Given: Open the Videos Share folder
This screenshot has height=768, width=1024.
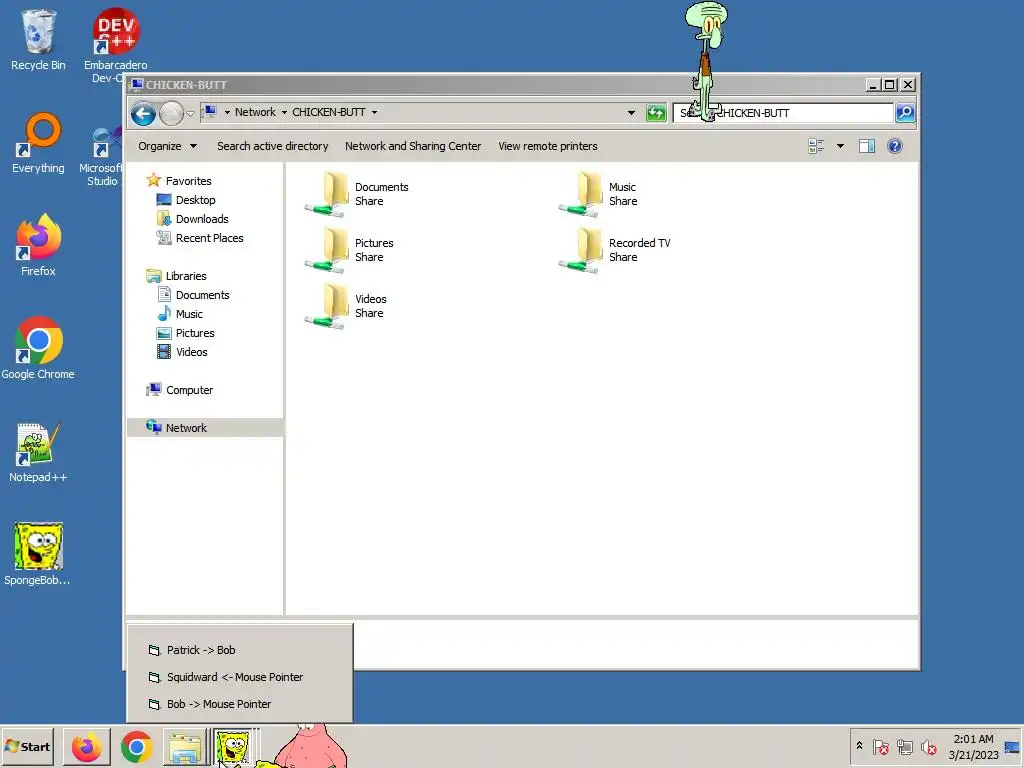Looking at the screenshot, I should [347, 306].
